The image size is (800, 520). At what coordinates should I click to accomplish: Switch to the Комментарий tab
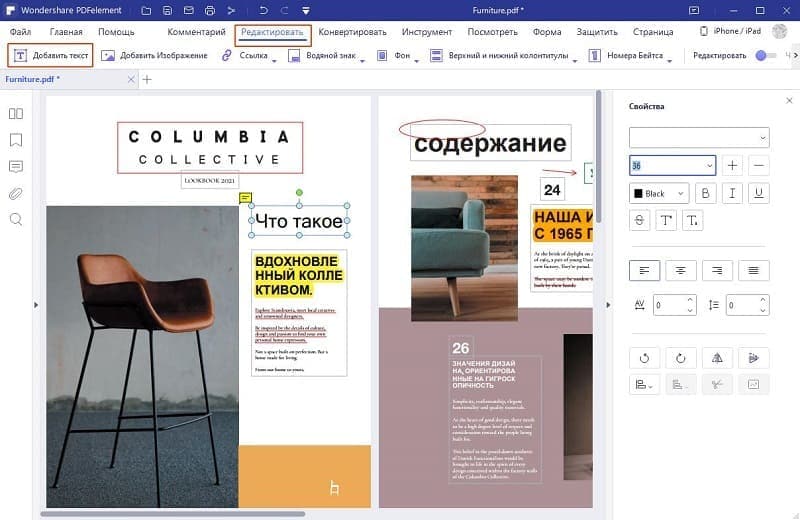click(196, 32)
